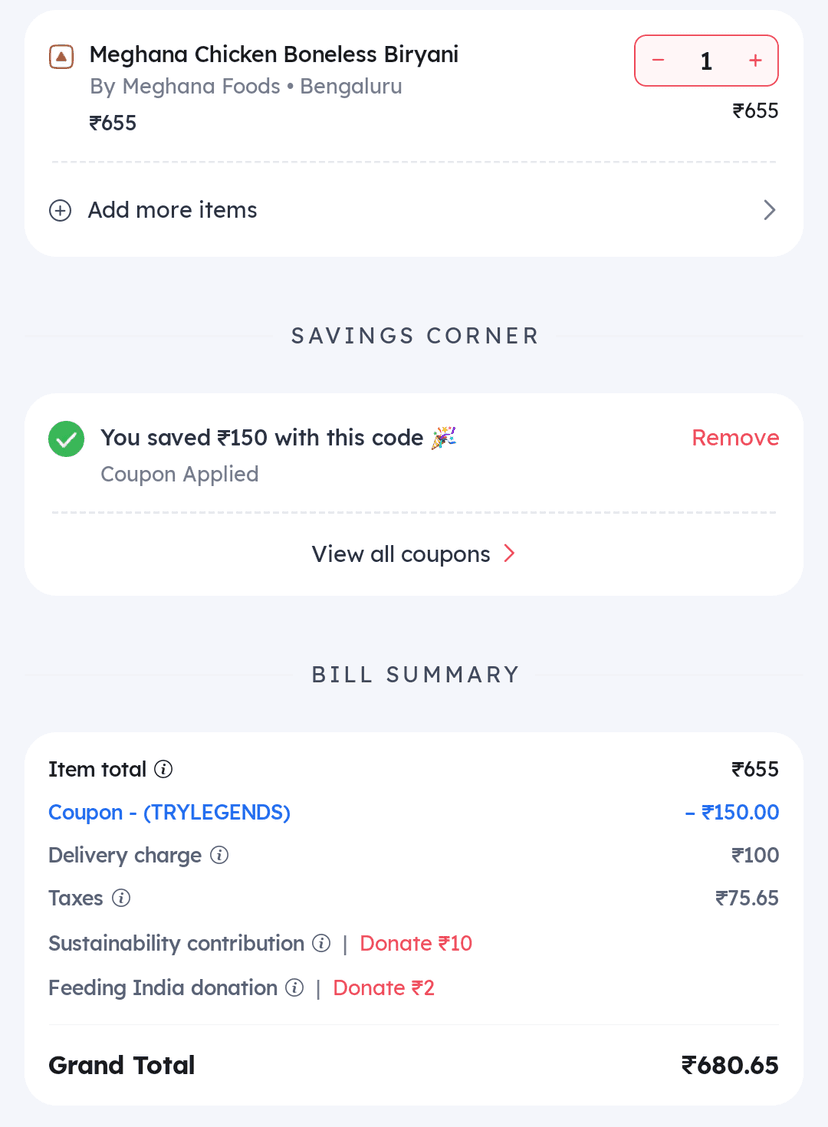Decrease biryani quantity with minus button
This screenshot has width=828, height=1127.
pyautogui.click(x=658, y=61)
